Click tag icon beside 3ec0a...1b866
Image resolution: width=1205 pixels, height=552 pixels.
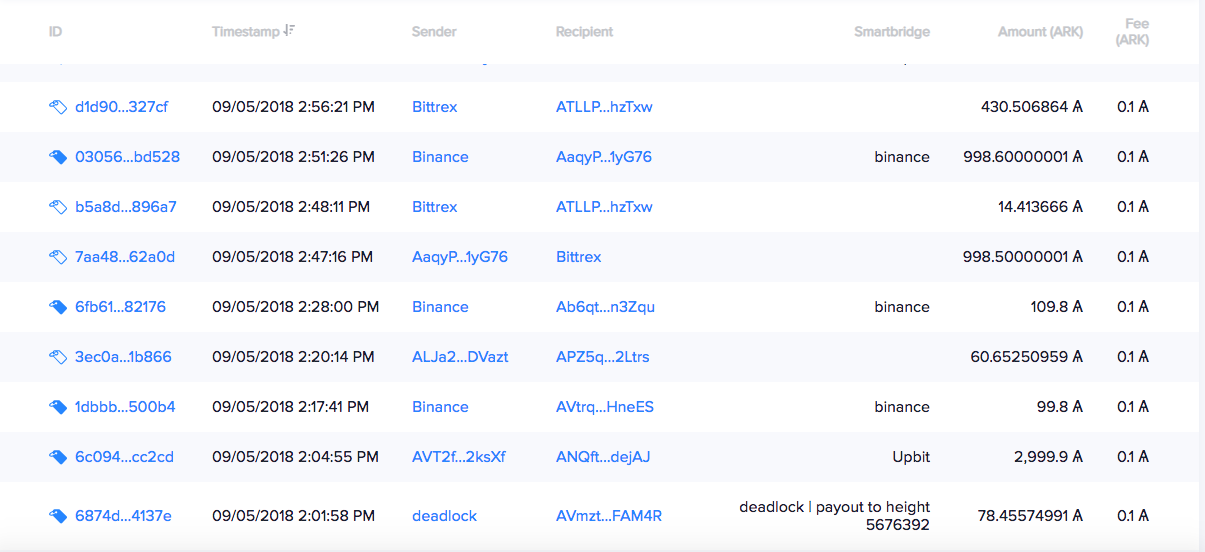(58, 357)
